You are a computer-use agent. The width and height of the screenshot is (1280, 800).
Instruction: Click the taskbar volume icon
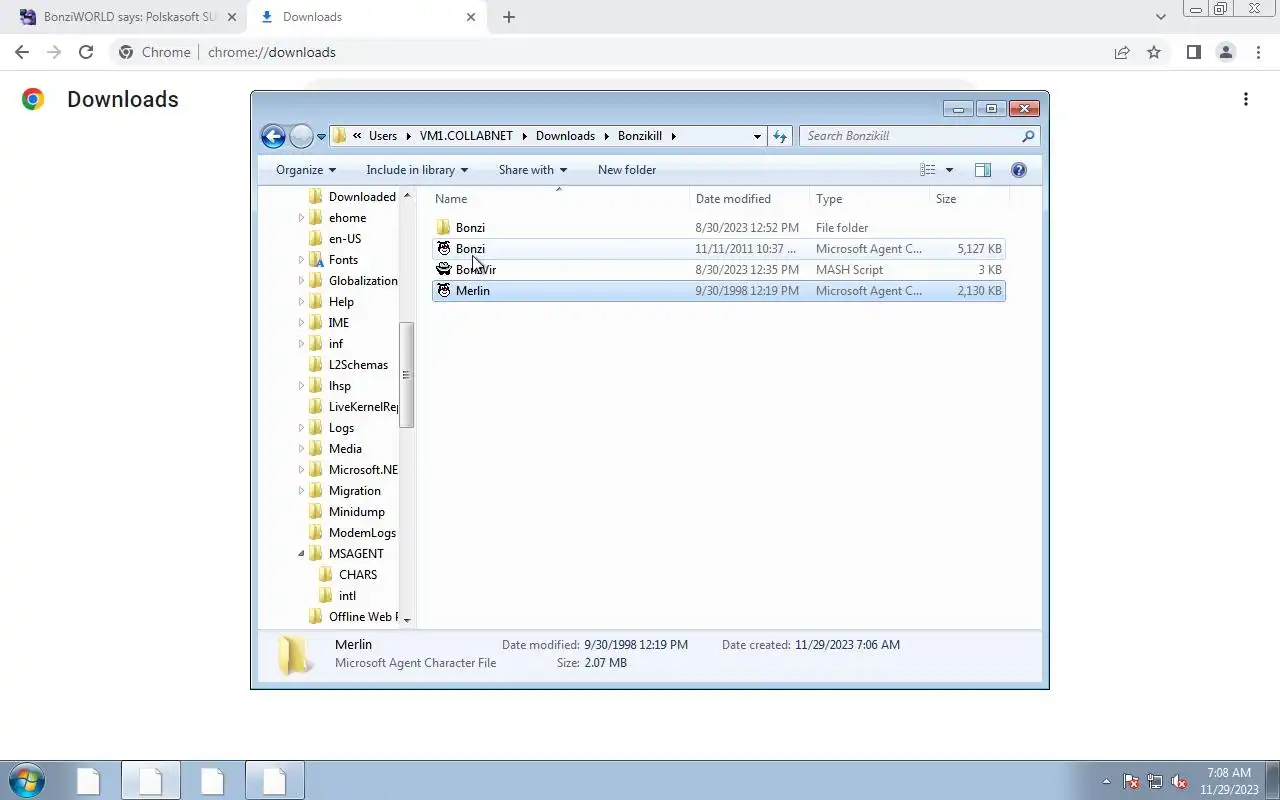1179,781
